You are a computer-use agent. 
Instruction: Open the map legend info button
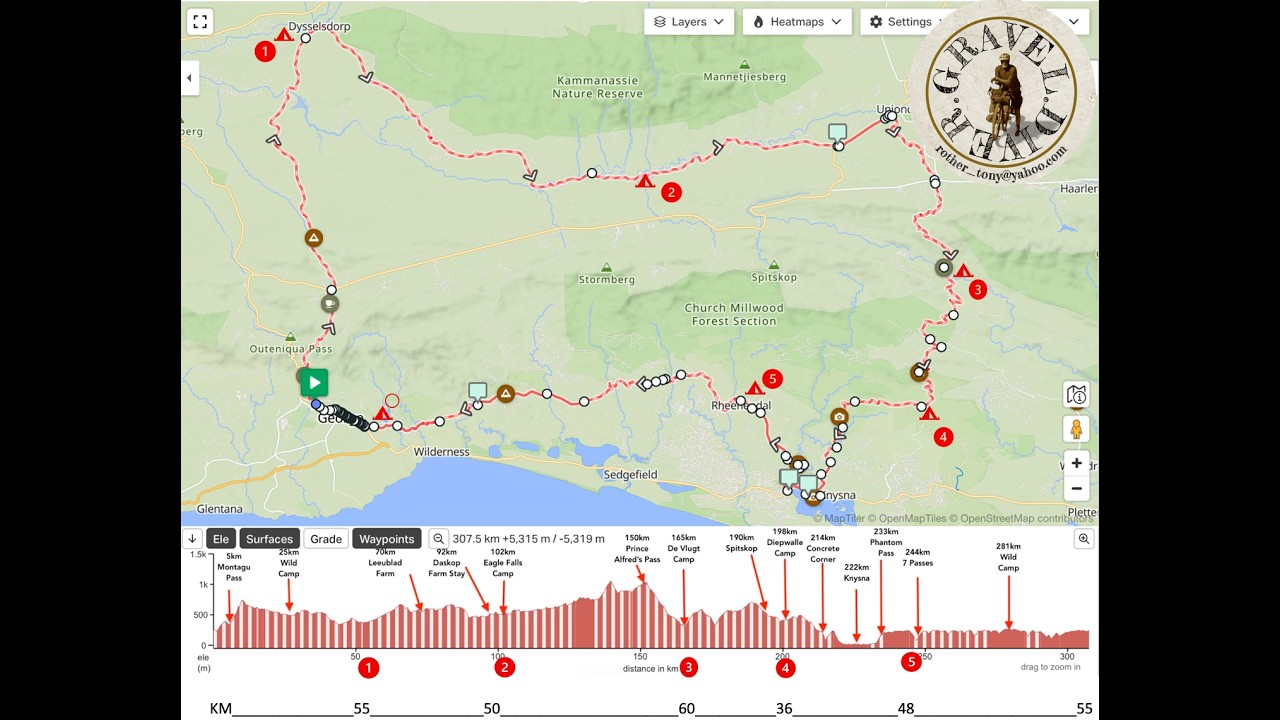click(1076, 395)
